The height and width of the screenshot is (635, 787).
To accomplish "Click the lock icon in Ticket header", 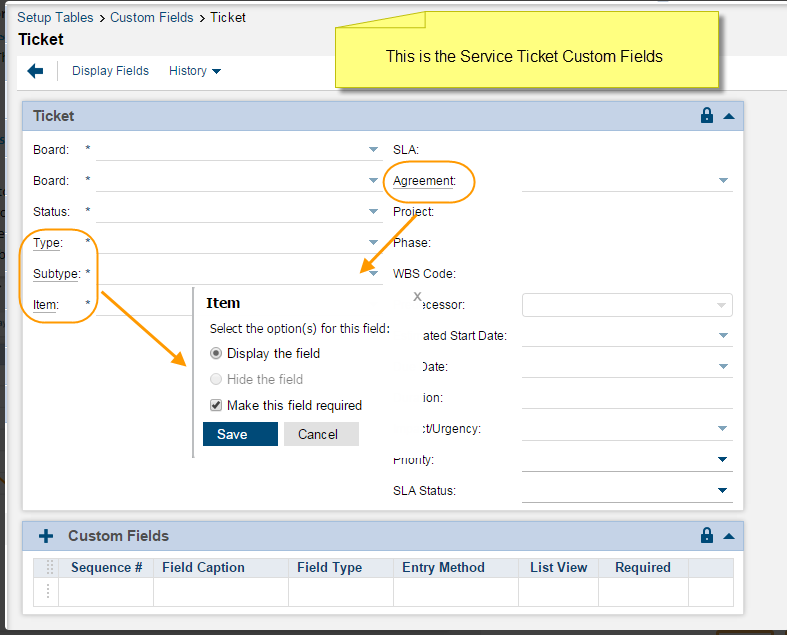I will tap(707, 116).
